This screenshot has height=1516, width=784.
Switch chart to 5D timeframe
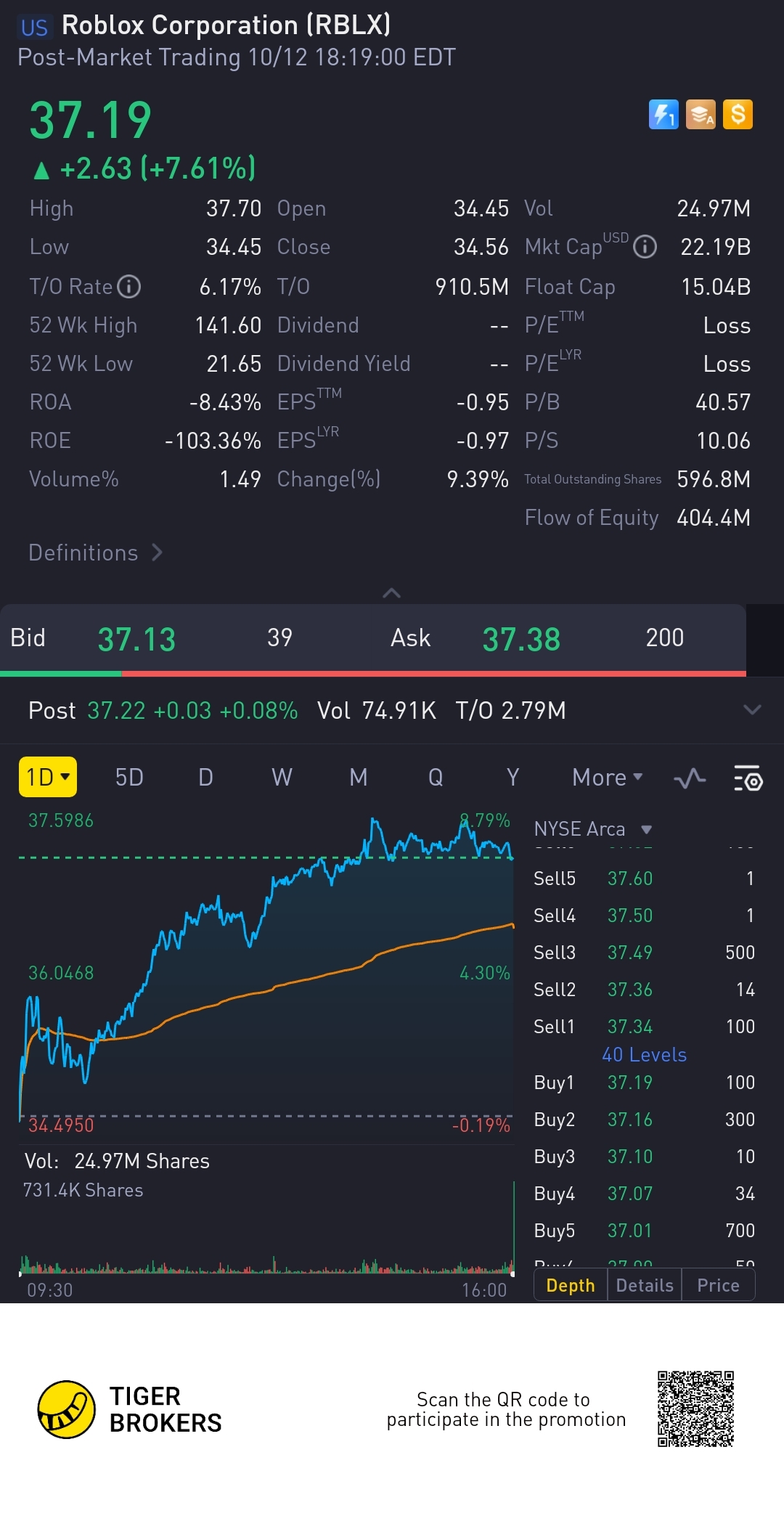pos(129,778)
